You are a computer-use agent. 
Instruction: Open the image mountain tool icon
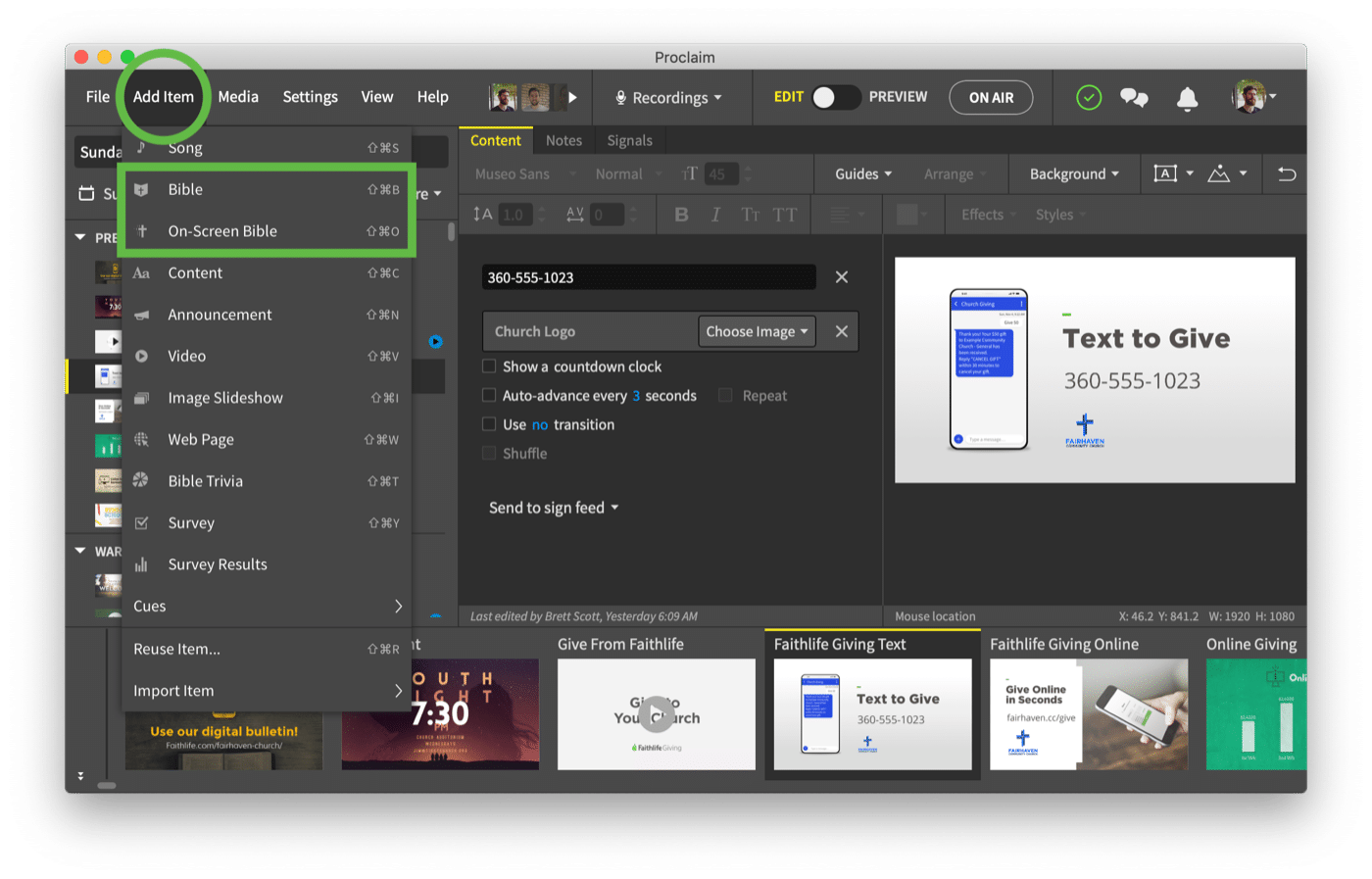coord(1218,173)
